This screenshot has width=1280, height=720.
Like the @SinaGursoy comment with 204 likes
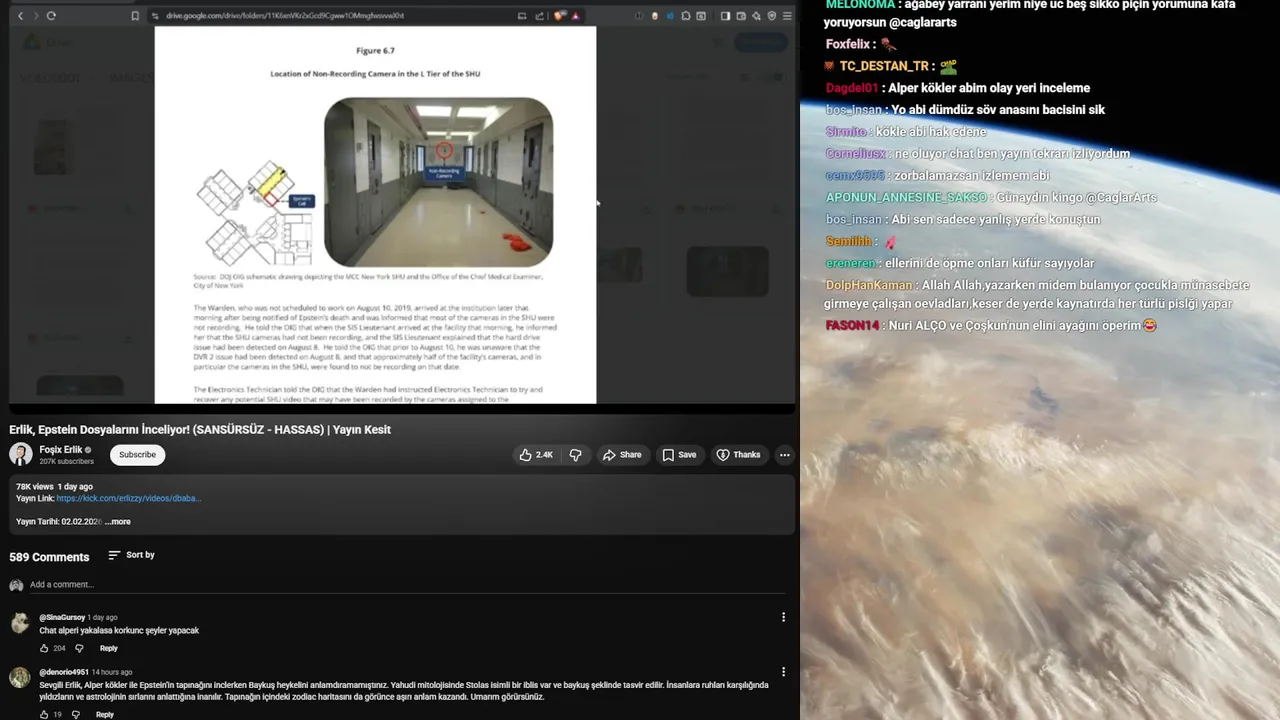(44, 649)
